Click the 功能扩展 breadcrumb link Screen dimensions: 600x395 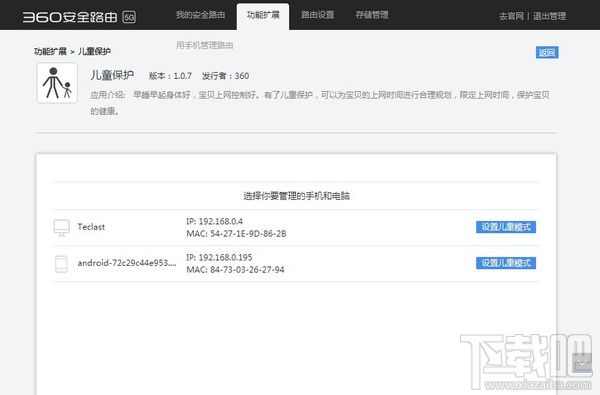pyautogui.click(x=51, y=51)
